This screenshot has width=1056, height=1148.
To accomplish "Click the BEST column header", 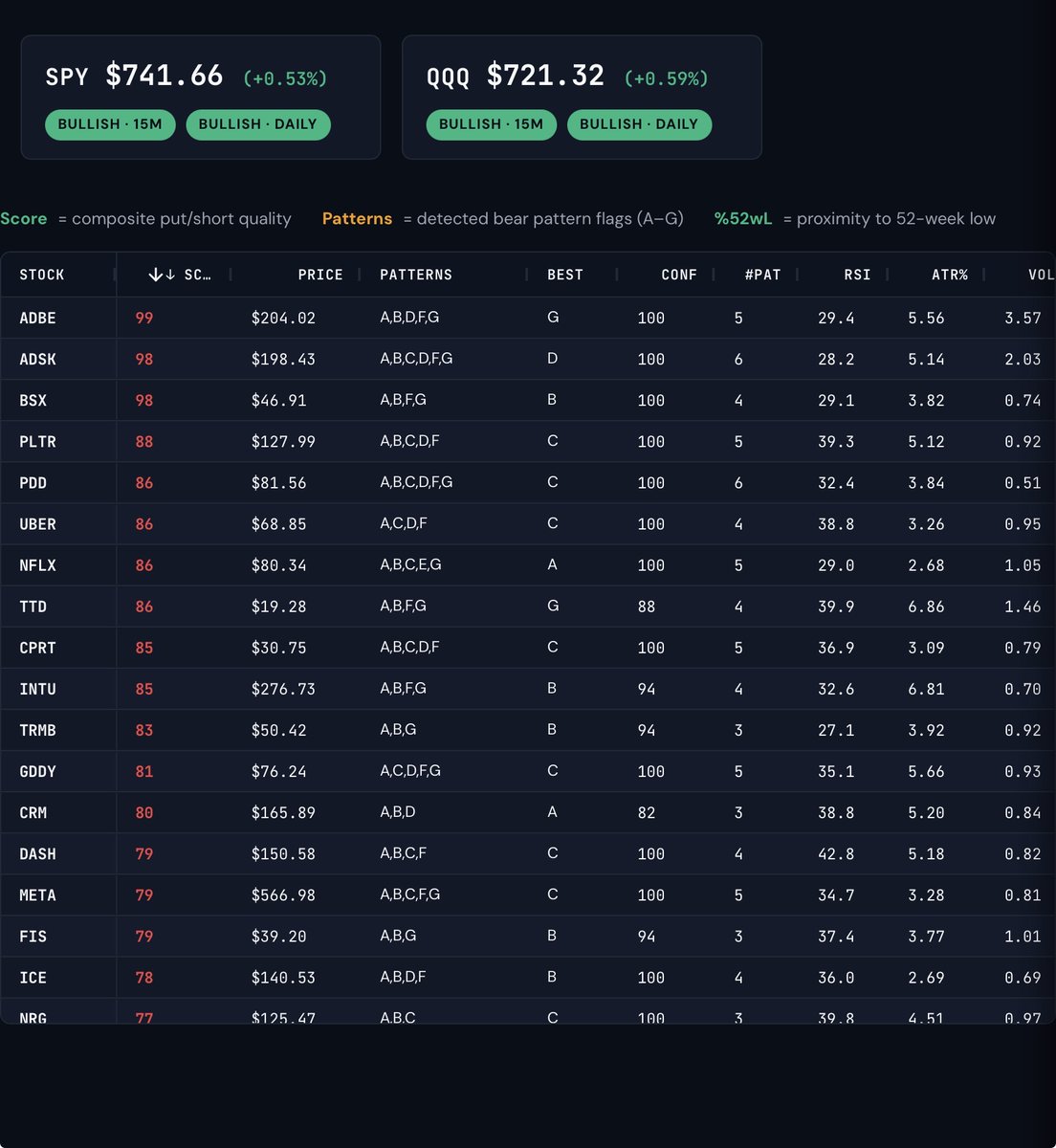I will 565,275.
